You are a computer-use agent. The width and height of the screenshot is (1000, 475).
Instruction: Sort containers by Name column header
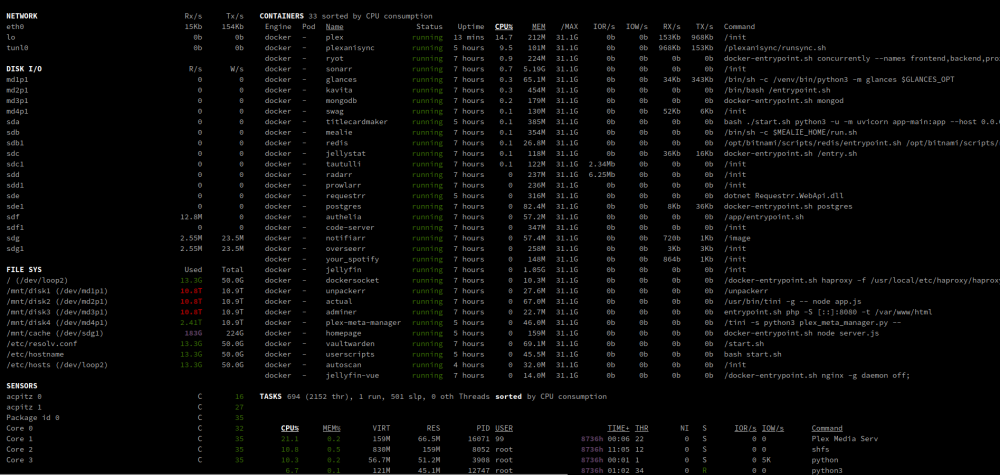click(335, 27)
